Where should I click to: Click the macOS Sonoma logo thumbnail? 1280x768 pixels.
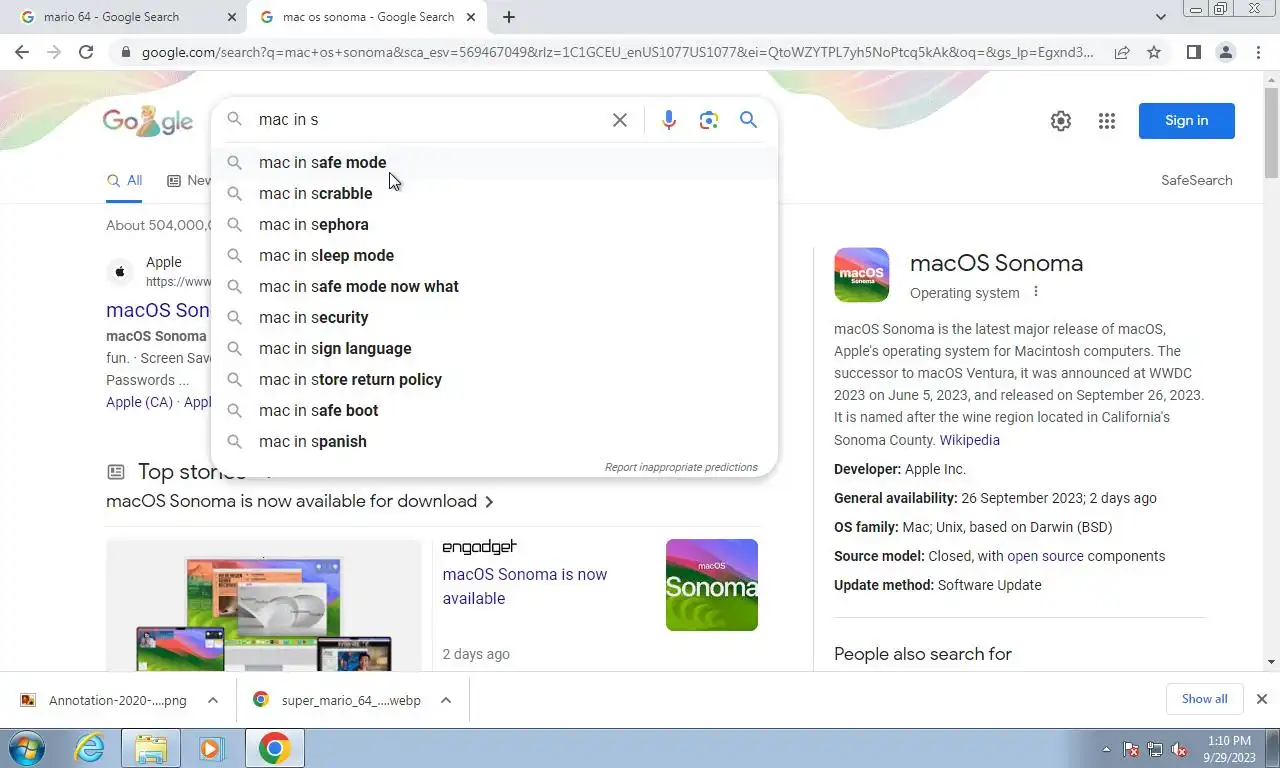pyautogui.click(x=861, y=275)
